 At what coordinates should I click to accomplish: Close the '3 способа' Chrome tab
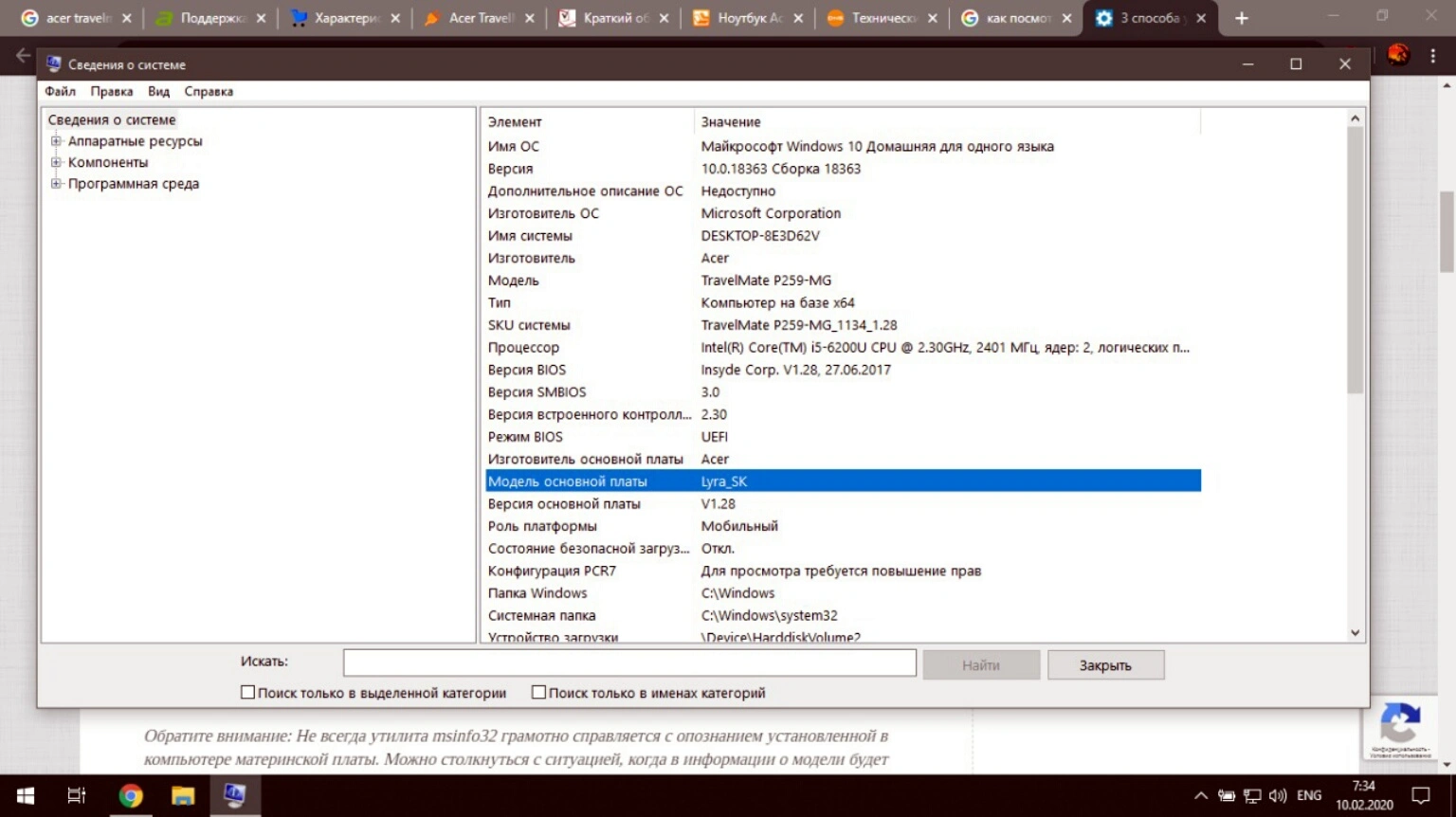[x=1201, y=18]
